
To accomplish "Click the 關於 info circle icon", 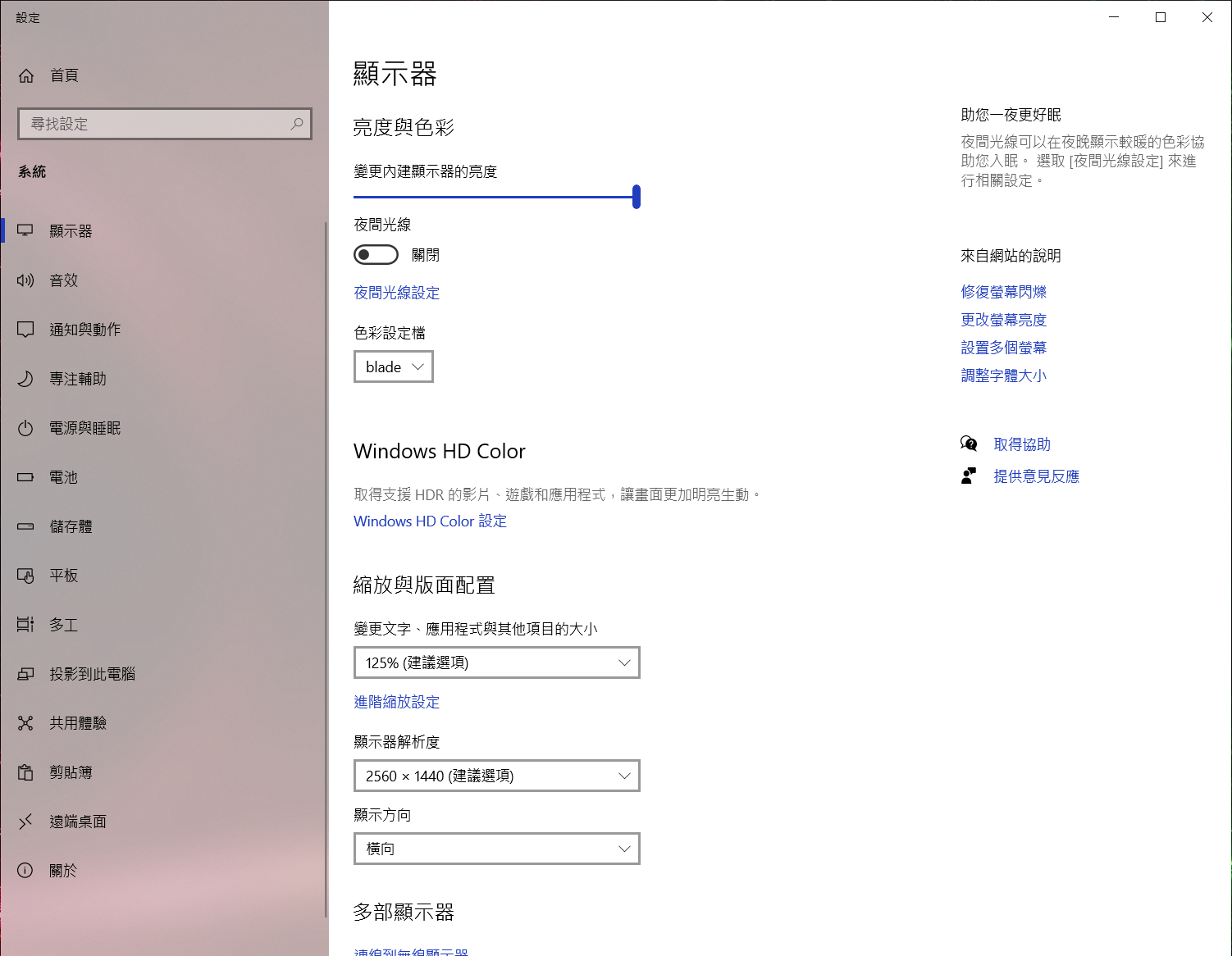I will pos(25,871).
